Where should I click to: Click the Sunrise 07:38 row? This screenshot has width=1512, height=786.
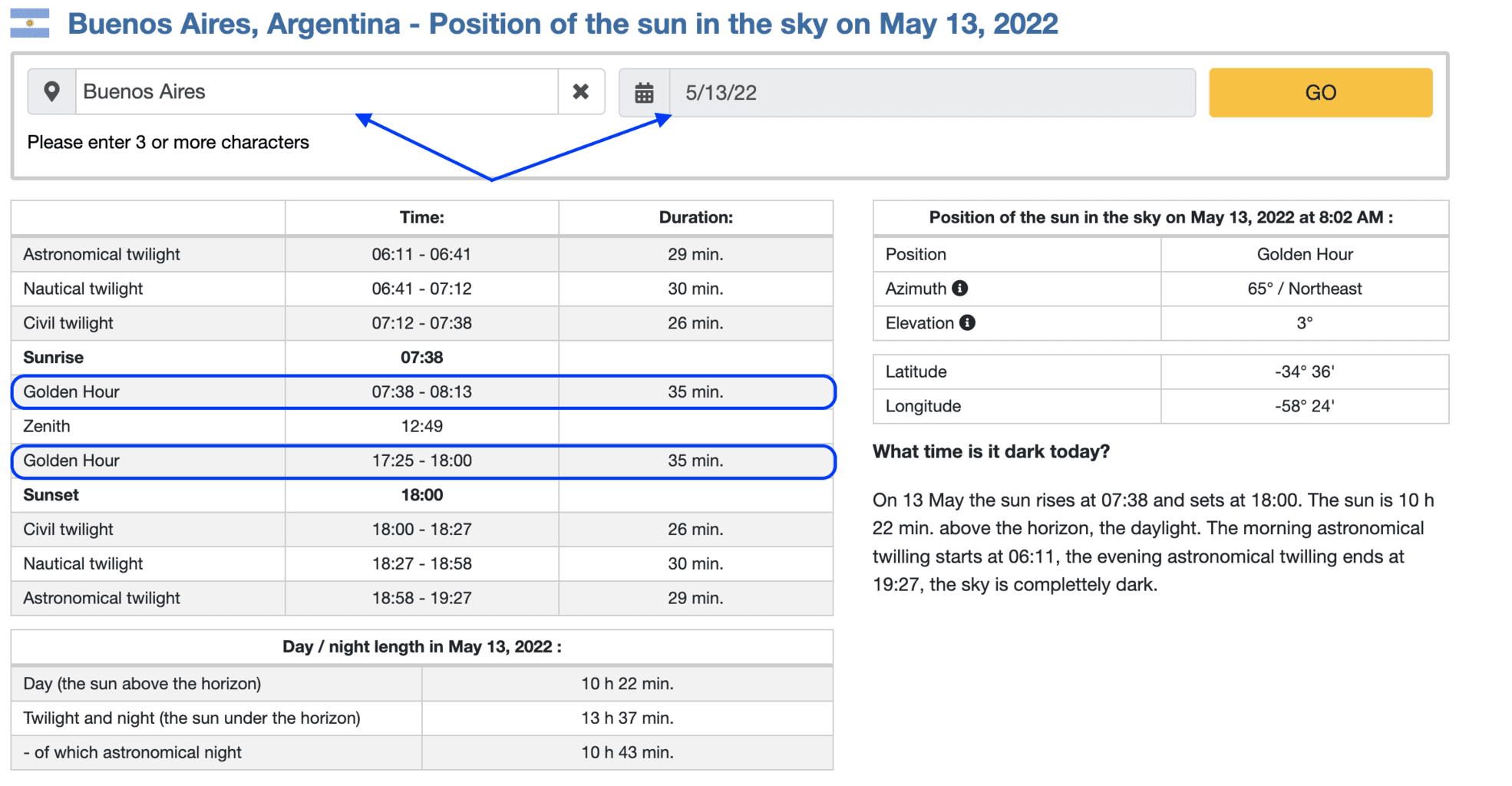click(x=422, y=358)
